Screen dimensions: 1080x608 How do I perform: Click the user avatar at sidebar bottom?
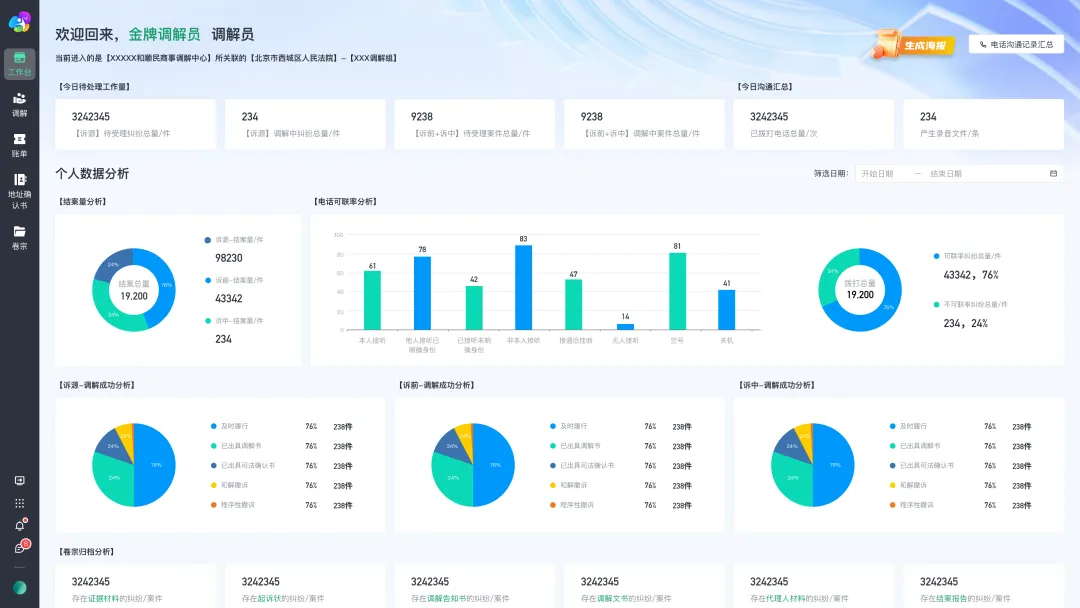19,587
